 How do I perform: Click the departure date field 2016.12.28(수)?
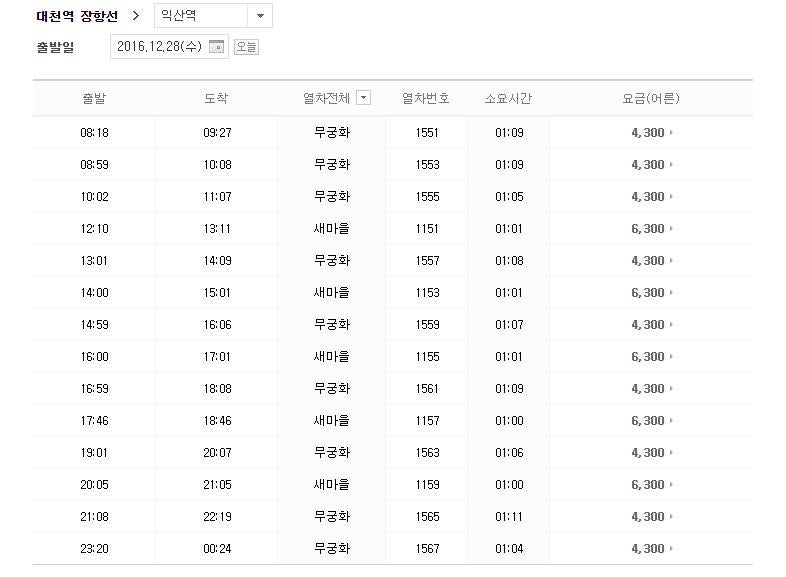pyautogui.click(x=169, y=47)
